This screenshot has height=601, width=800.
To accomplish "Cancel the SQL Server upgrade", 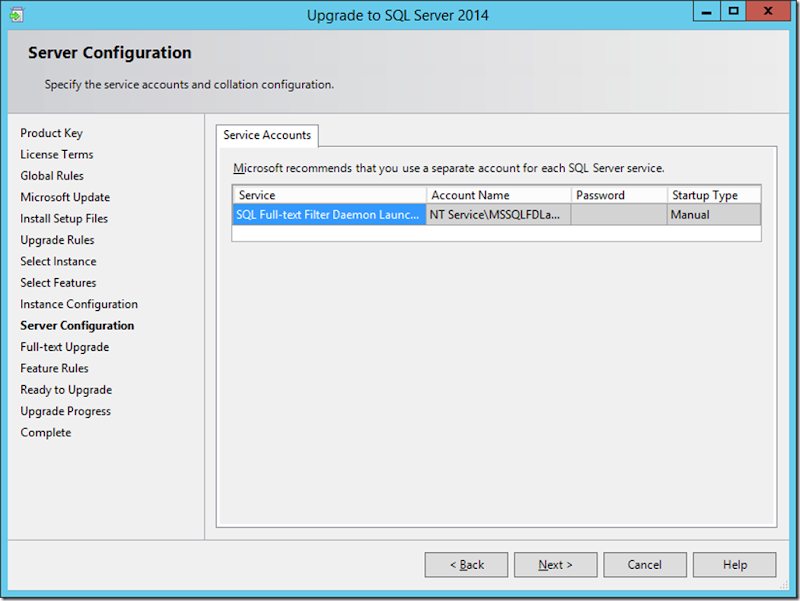I will tap(645, 565).
